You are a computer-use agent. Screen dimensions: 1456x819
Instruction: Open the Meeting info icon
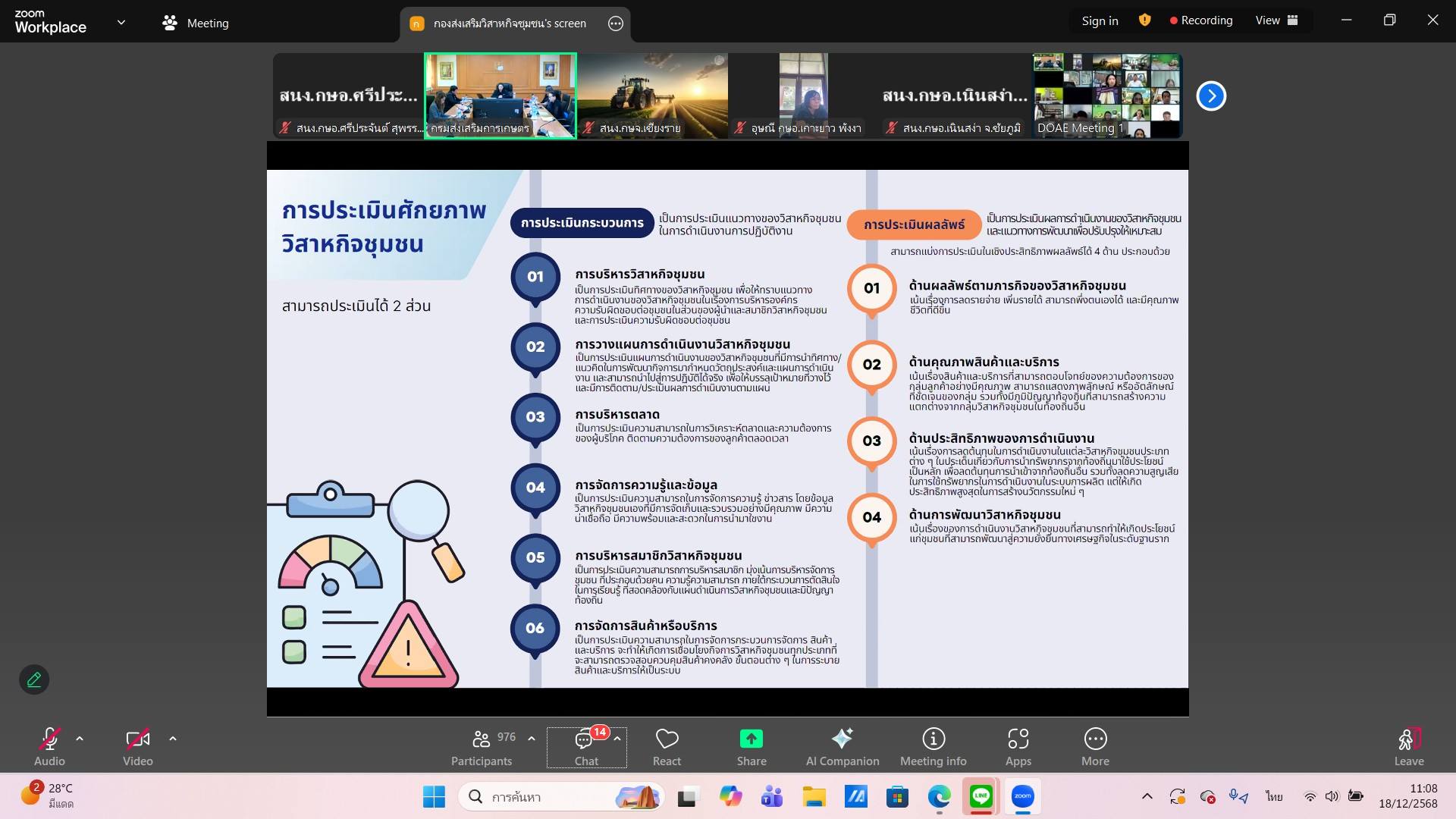pyautogui.click(x=933, y=739)
